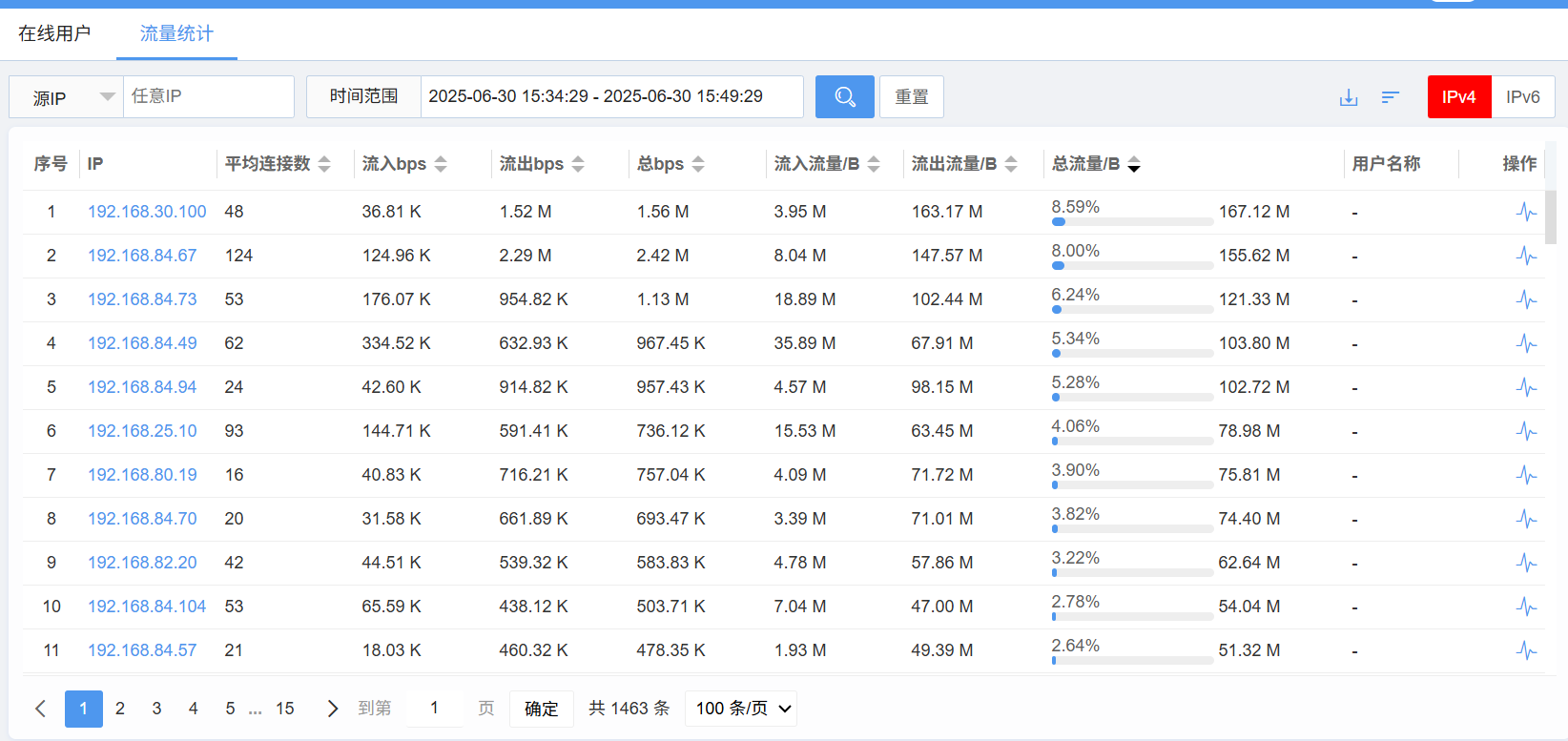Open traffic chart for 192.168.84.67
This screenshot has height=741, width=1568.
(1526, 256)
